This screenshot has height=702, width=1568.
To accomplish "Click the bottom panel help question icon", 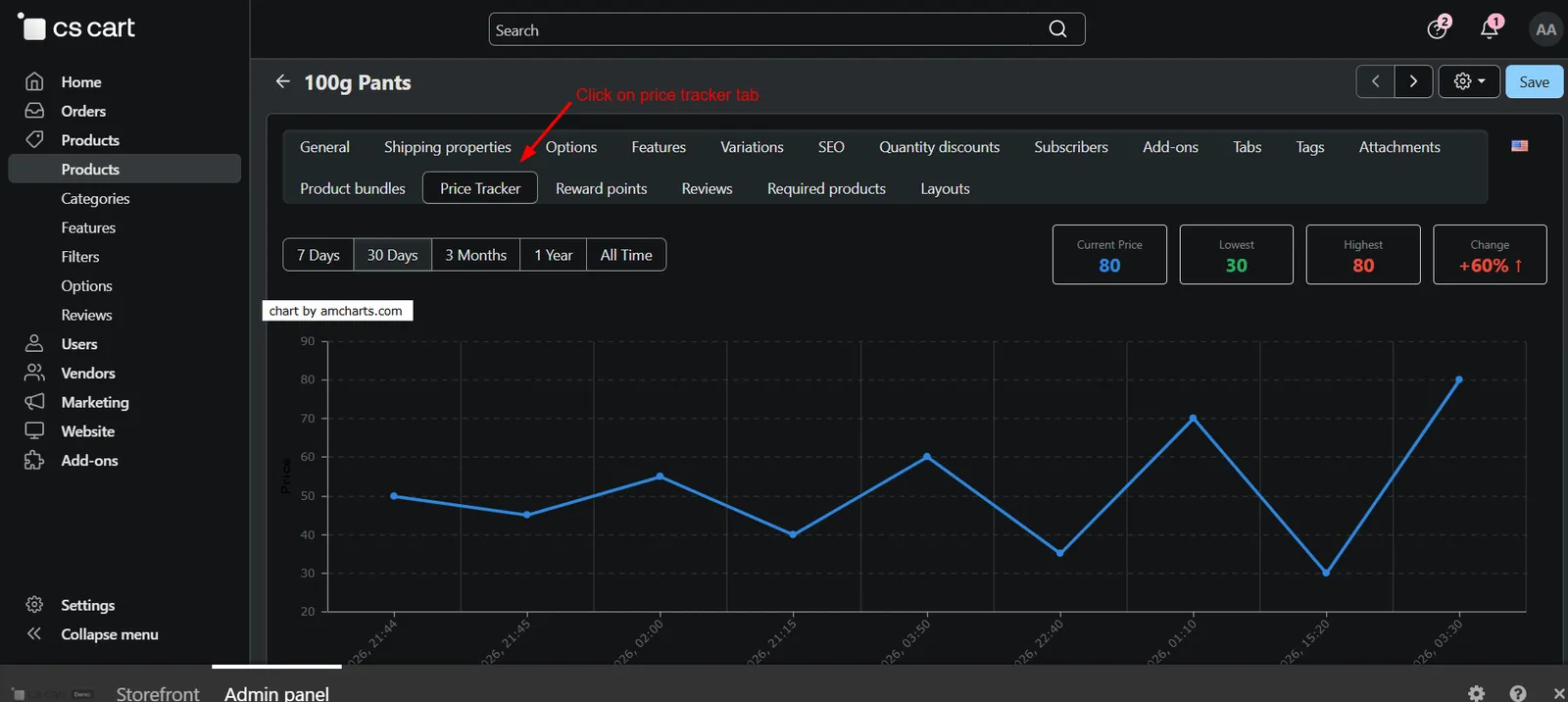I will click(x=1518, y=693).
